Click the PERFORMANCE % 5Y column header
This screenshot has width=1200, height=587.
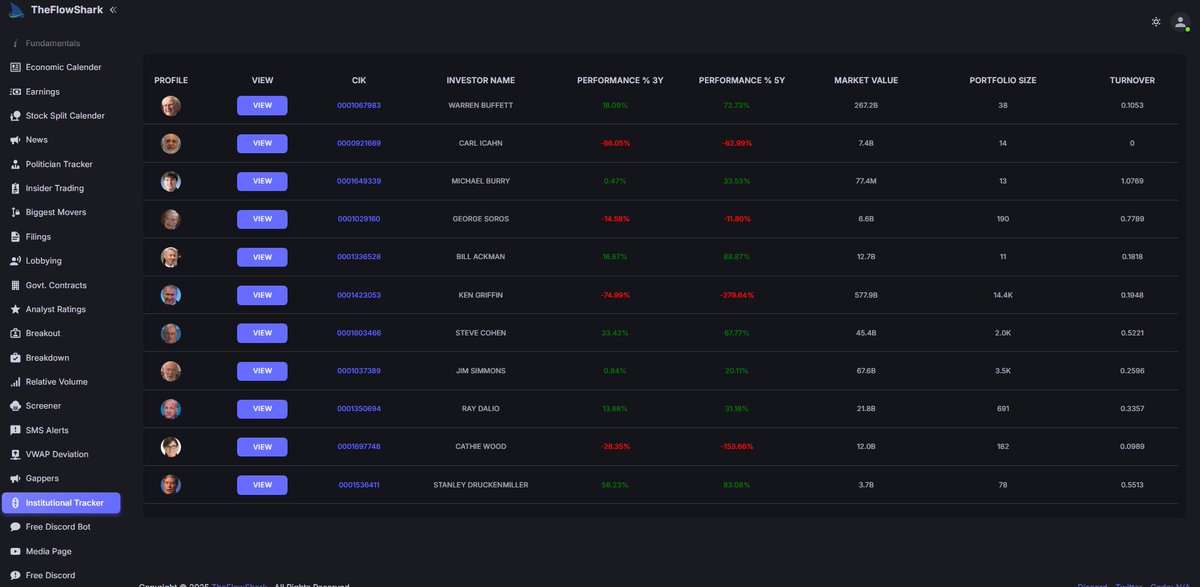tap(742, 80)
